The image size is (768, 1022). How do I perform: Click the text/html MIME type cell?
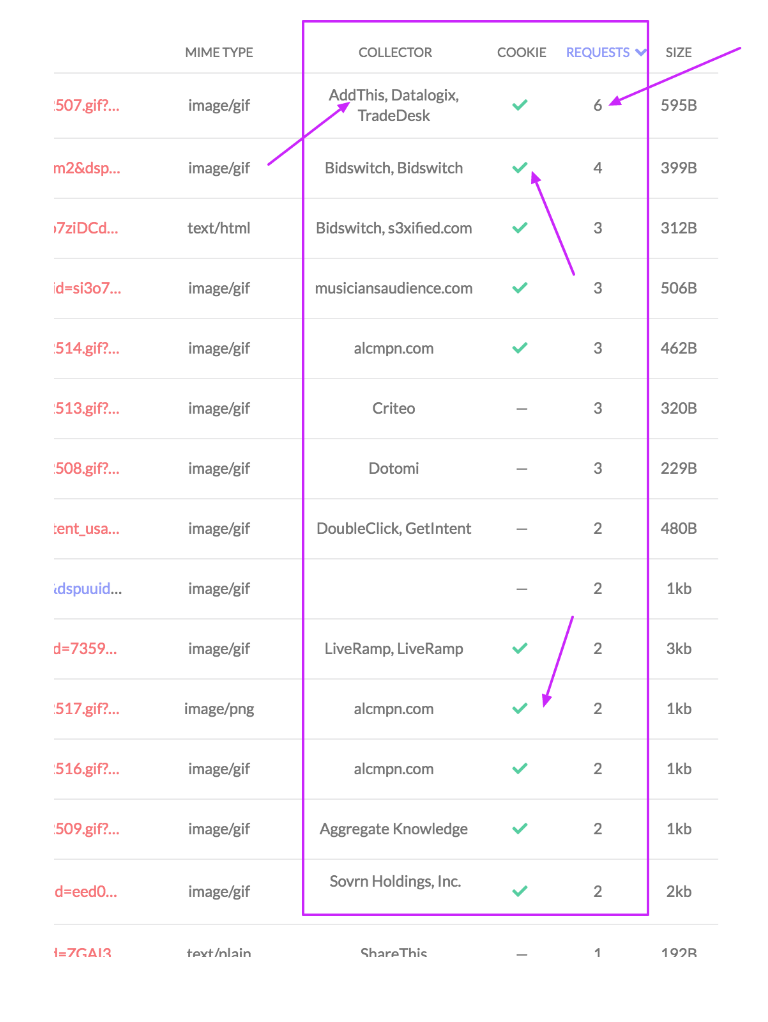coord(219,228)
